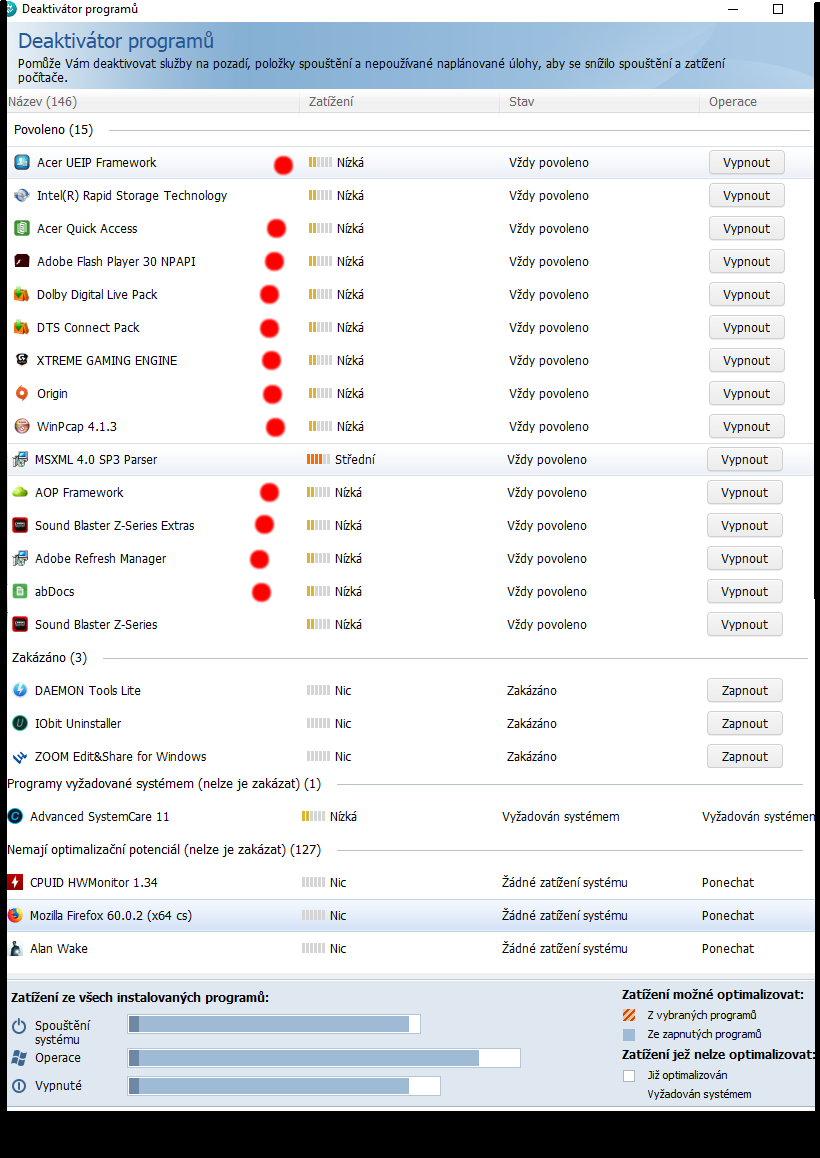Image resolution: width=820 pixels, height=1158 pixels.
Task: Click the Spouštění systému load bar
Action: tap(274, 1024)
